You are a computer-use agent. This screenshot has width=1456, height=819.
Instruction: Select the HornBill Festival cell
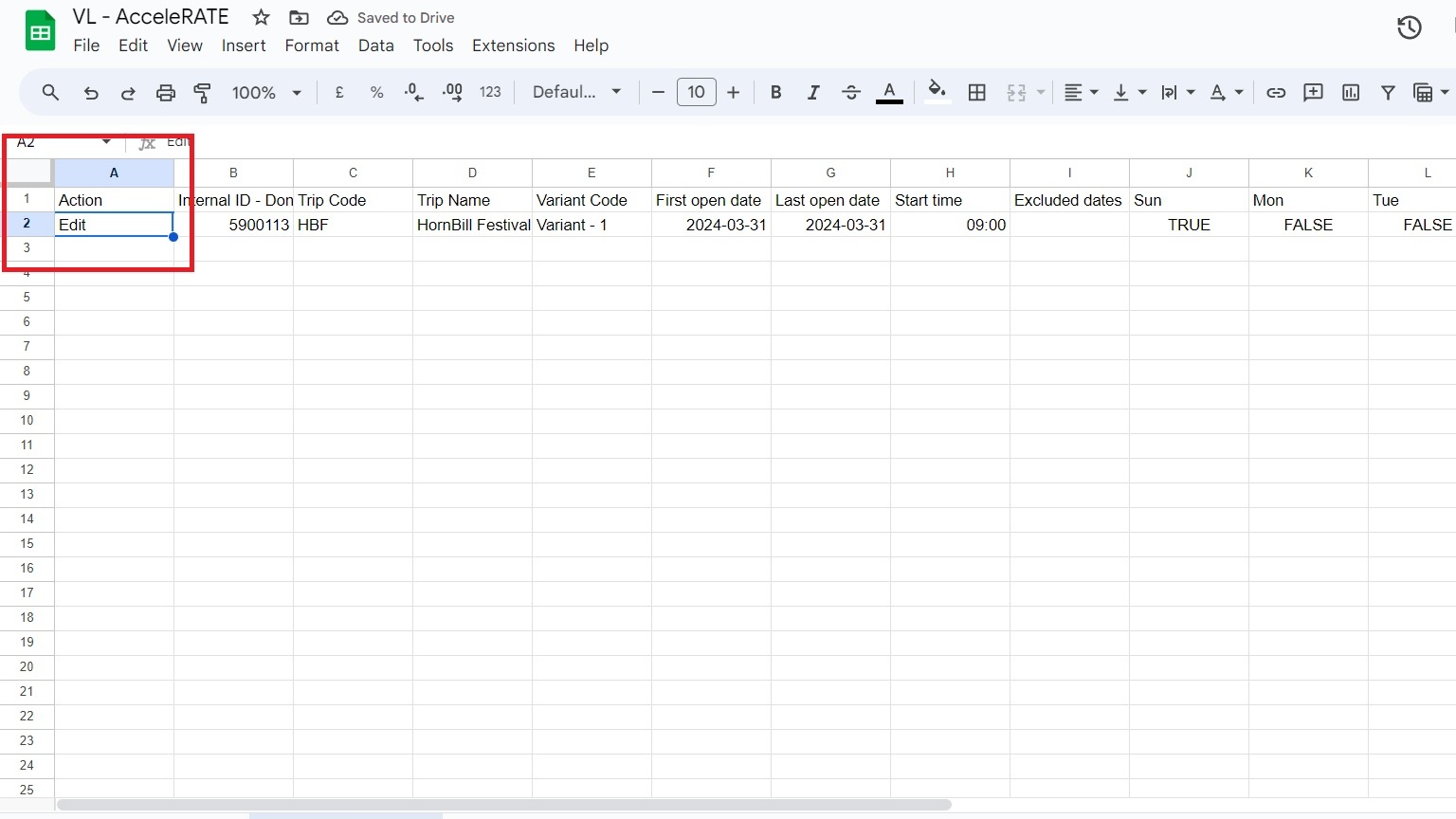[472, 225]
